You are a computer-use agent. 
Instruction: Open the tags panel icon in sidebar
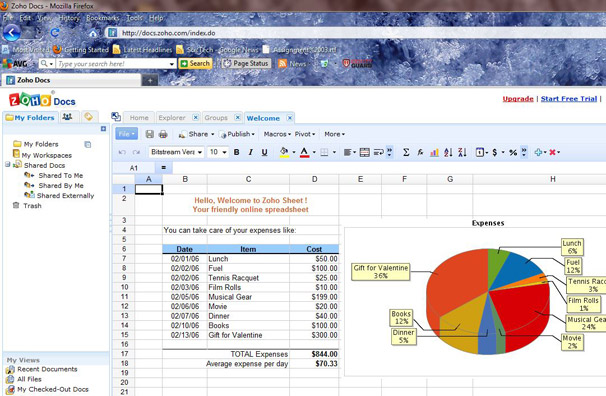[89, 117]
